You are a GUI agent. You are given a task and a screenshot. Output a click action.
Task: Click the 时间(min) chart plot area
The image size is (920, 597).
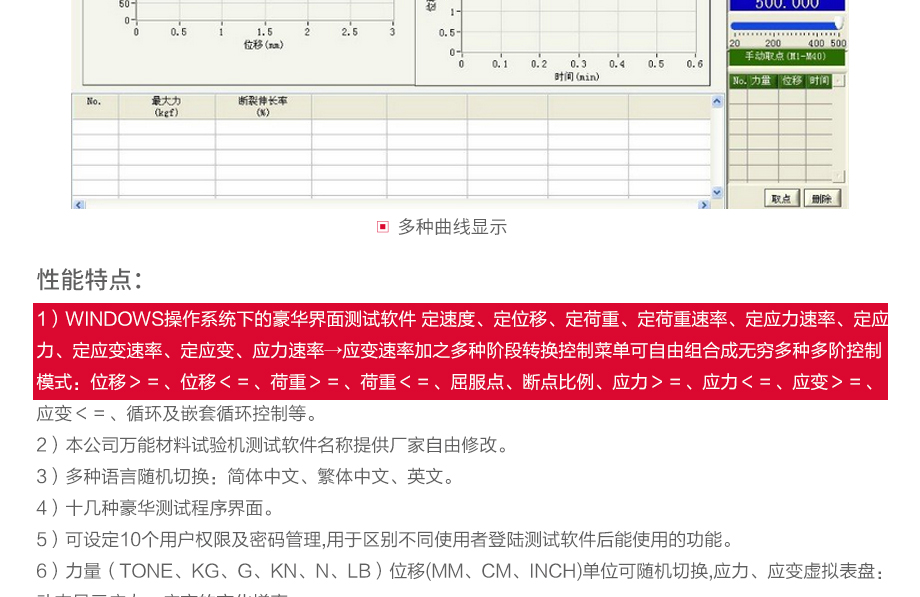click(x=580, y=25)
